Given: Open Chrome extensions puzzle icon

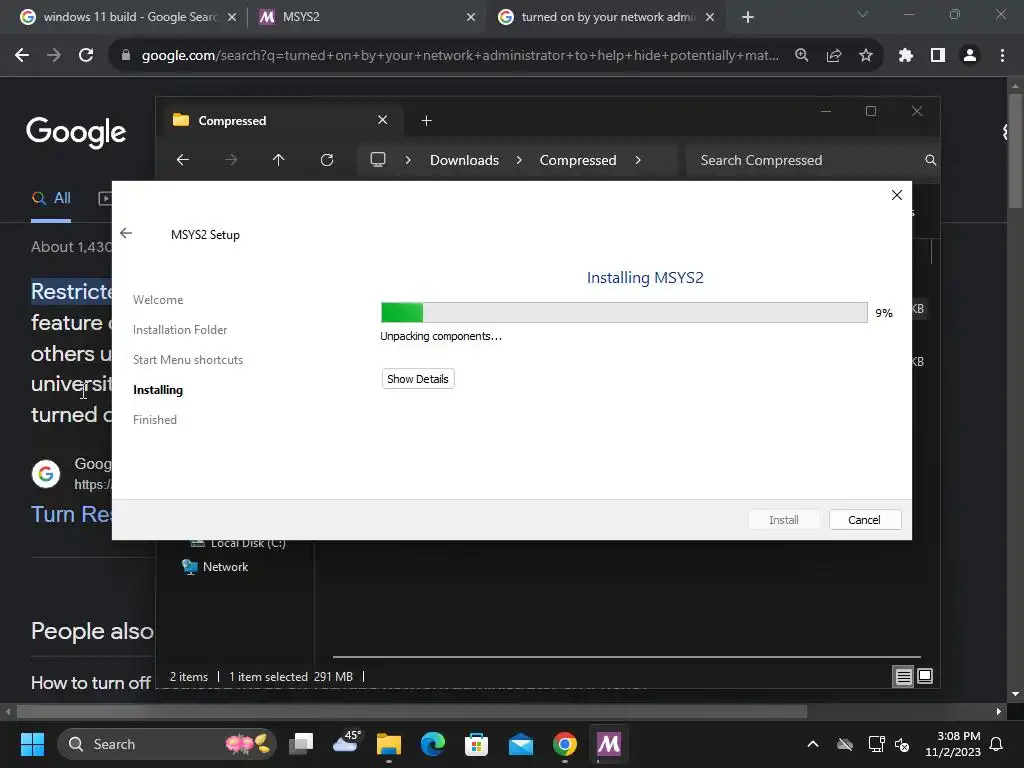Looking at the screenshot, I should [x=906, y=56].
